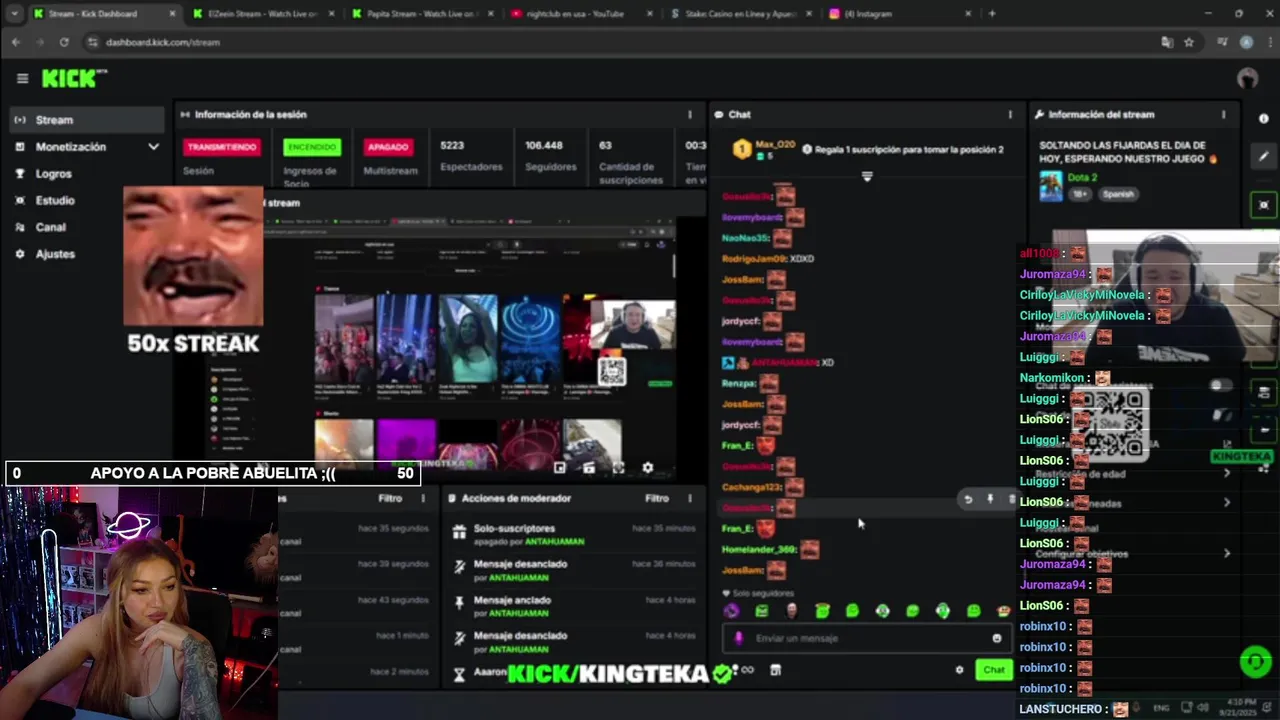Image resolution: width=1280 pixels, height=720 pixels.
Task: Select Stream in the sidebar
Action: tap(86, 120)
